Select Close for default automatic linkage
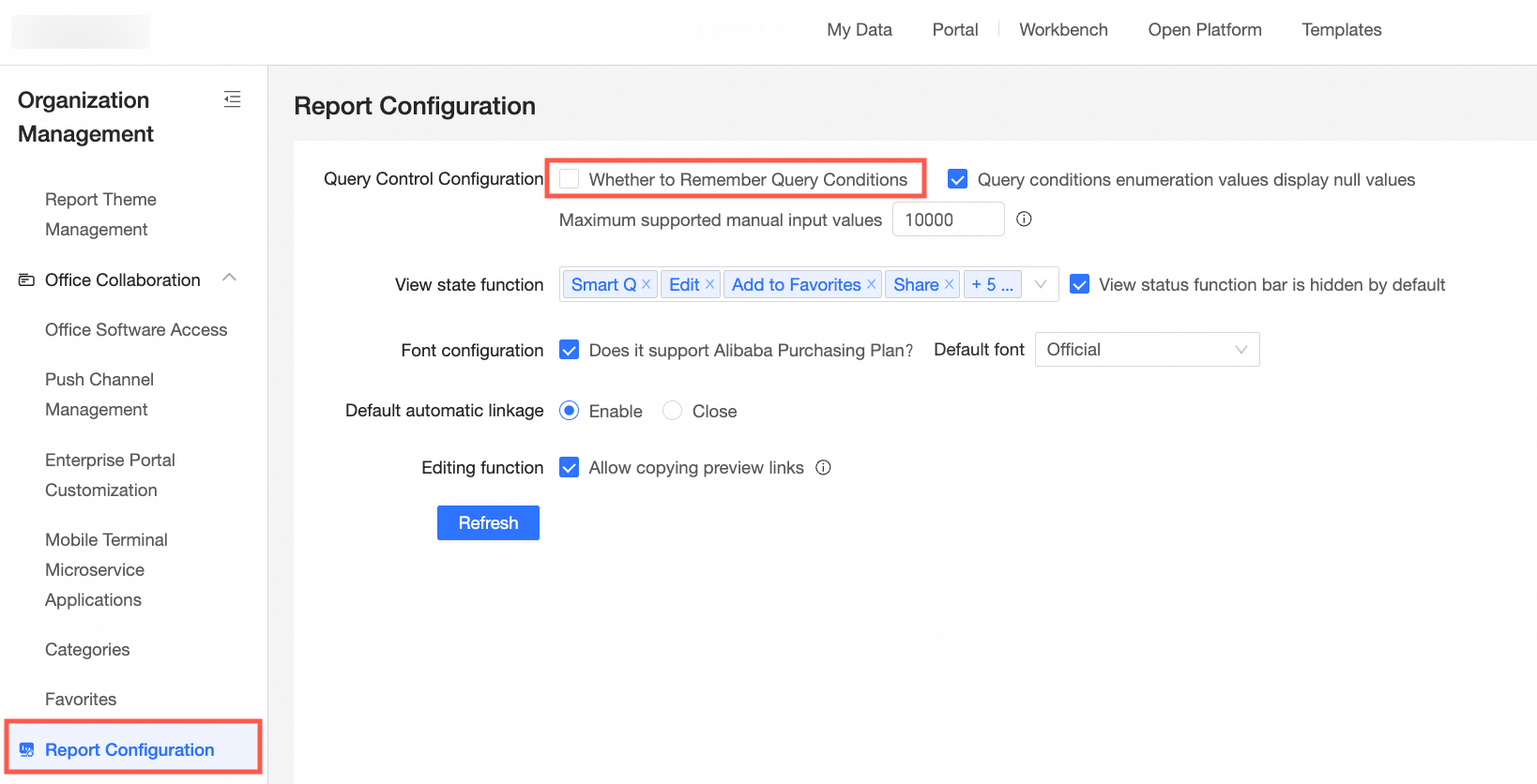The width and height of the screenshot is (1537, 784). (x=672, y=411)
